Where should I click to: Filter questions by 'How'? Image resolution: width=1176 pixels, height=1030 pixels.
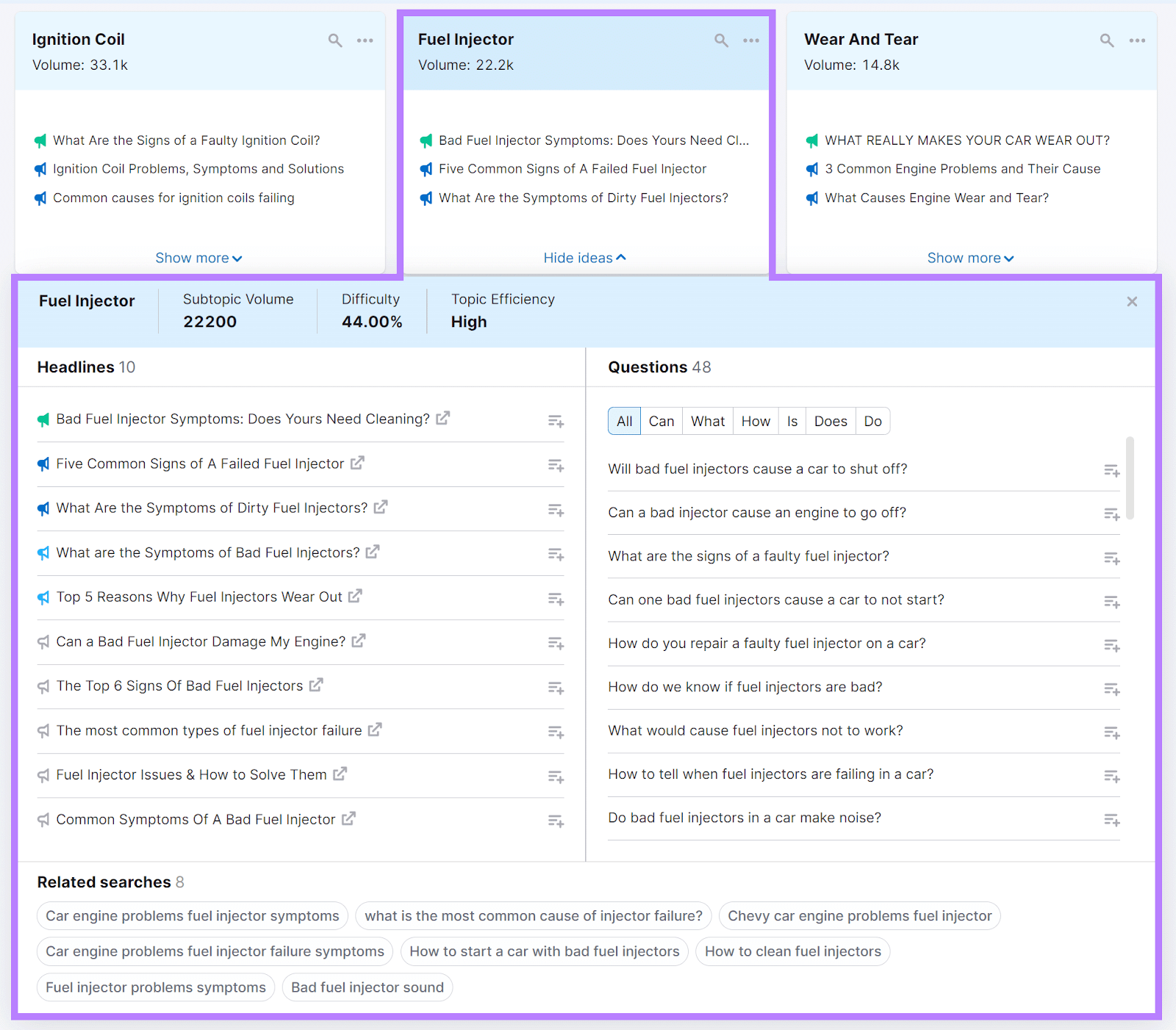click(755, 422)
